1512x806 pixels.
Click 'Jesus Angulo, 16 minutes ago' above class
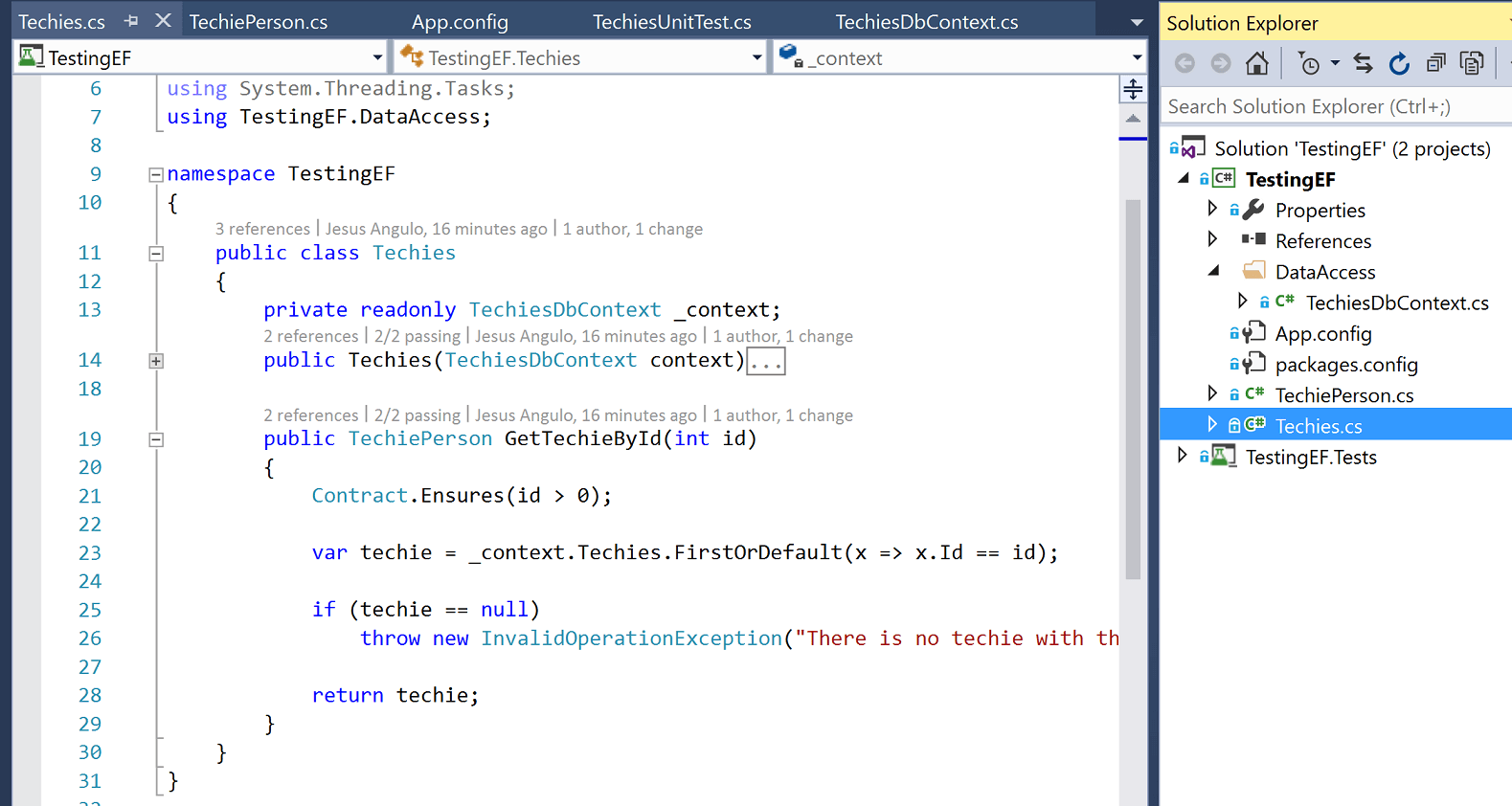point(437,229)
